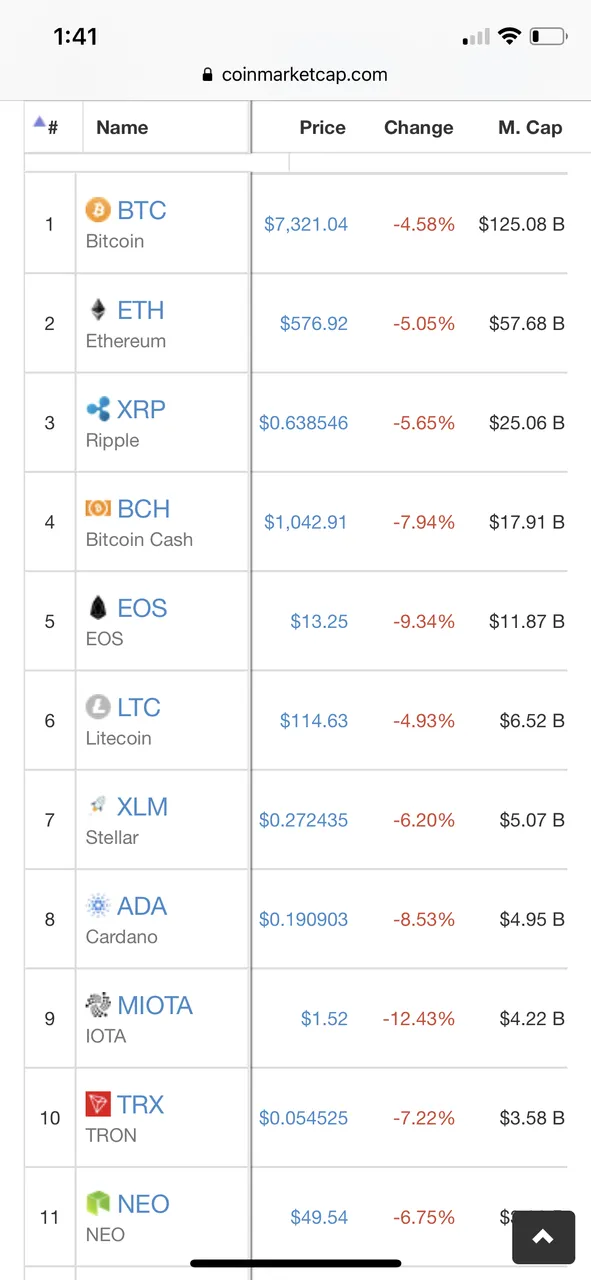Tap the Litecoin gray logo icon

coord(98,707)
